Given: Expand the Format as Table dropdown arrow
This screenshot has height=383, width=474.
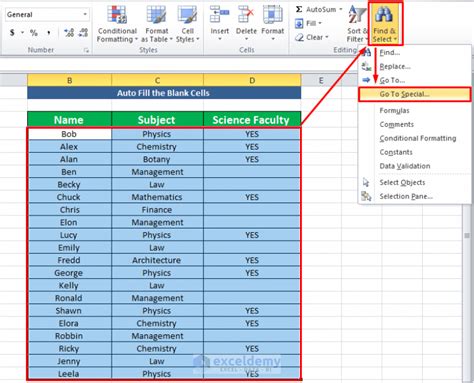Looking at the screenshot, I should click(171, 39).
